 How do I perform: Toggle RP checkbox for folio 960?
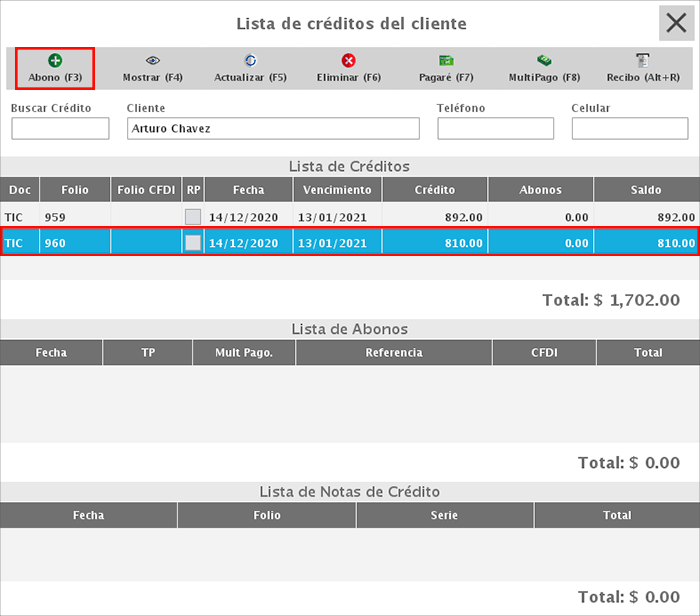pyautogui.click(x=193, y=243)
